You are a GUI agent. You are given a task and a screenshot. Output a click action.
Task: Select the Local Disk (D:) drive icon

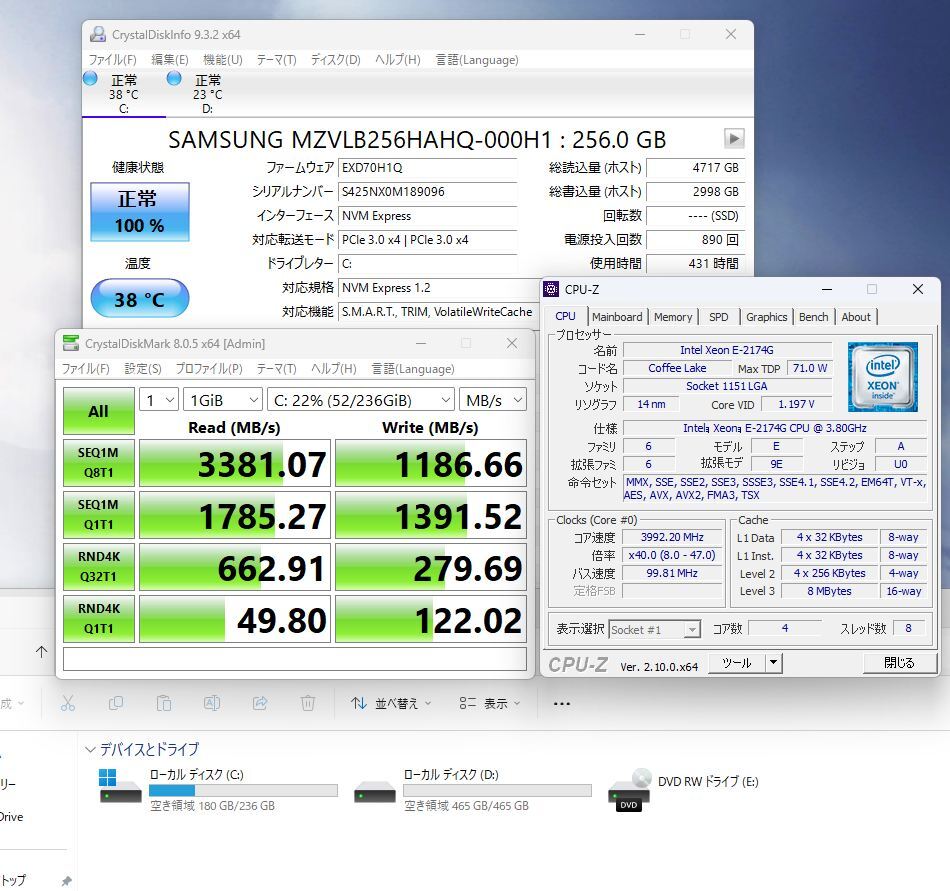[x=374, y=792]
